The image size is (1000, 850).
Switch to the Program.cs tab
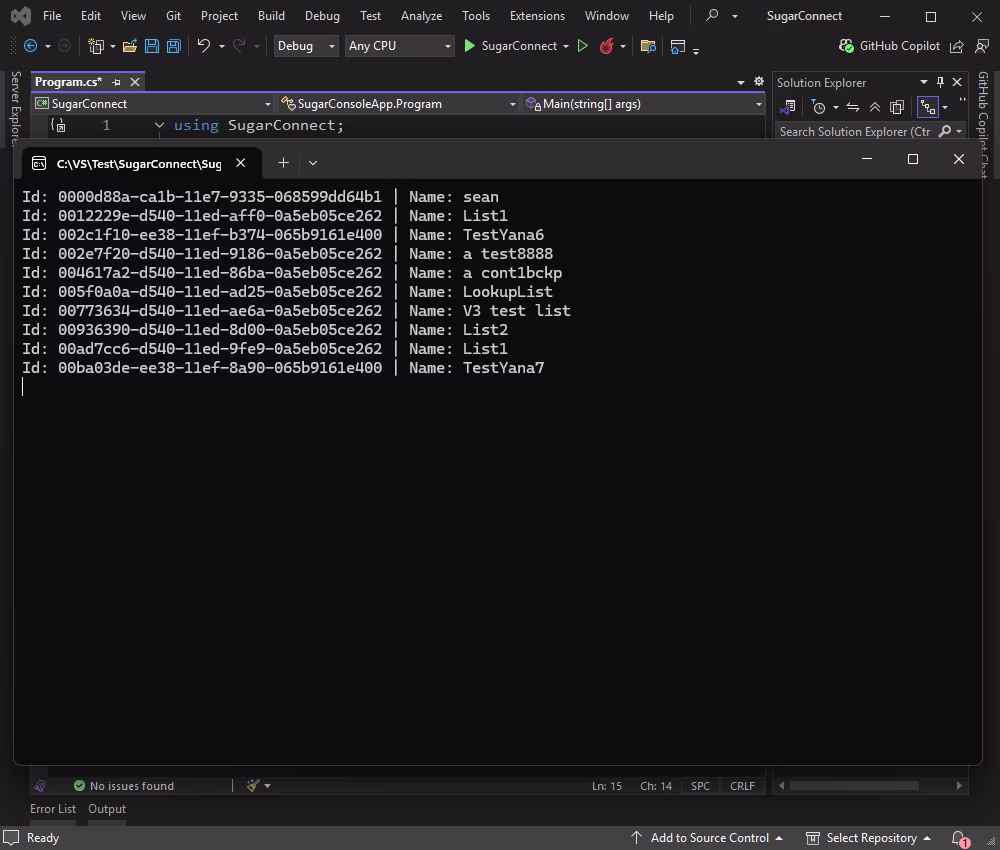tap(68, 82)
